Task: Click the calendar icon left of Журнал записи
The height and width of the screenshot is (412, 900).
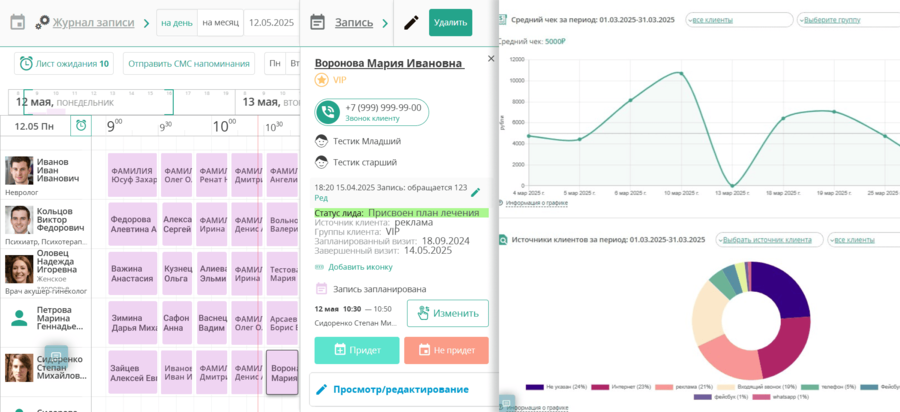Action: pos(17,22)
